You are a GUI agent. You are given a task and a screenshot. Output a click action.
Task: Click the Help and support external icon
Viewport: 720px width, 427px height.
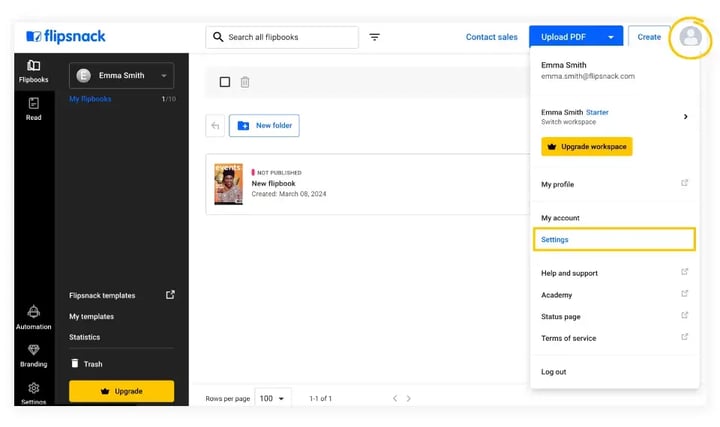(684, 272)
